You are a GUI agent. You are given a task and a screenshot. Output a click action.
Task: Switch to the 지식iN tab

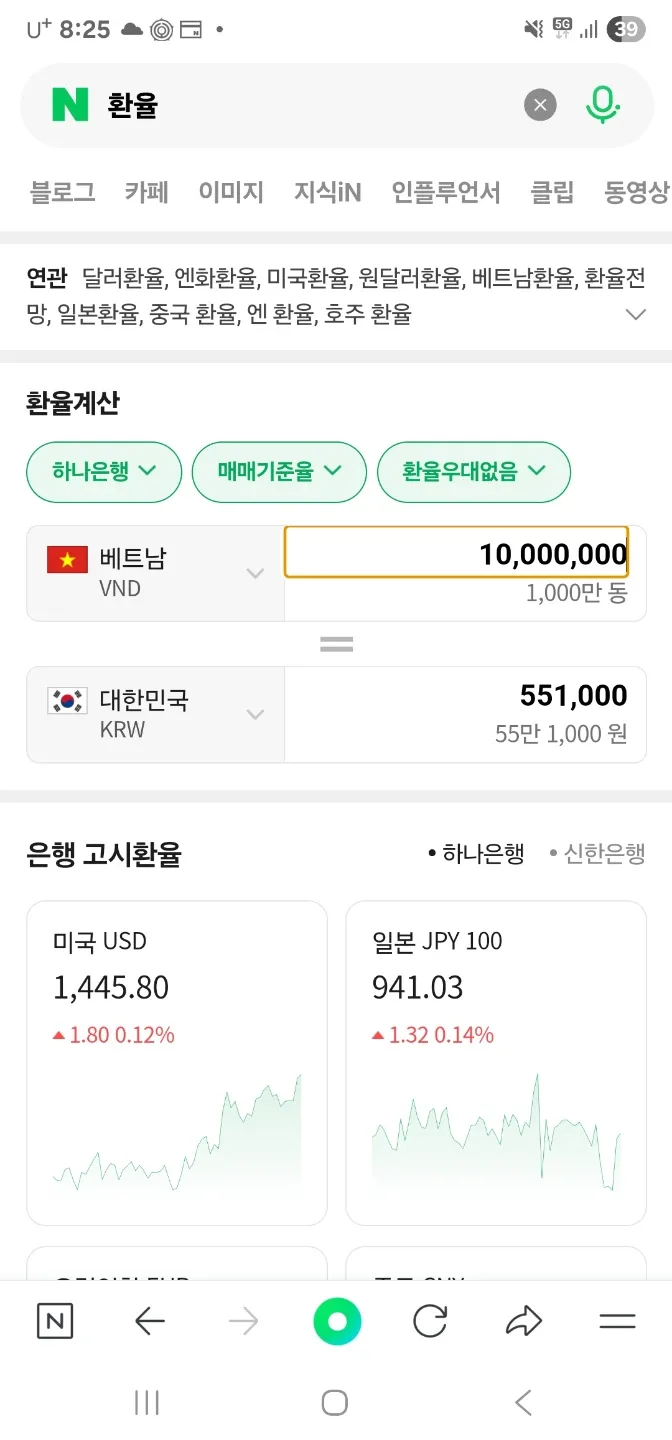pos(327,192)
